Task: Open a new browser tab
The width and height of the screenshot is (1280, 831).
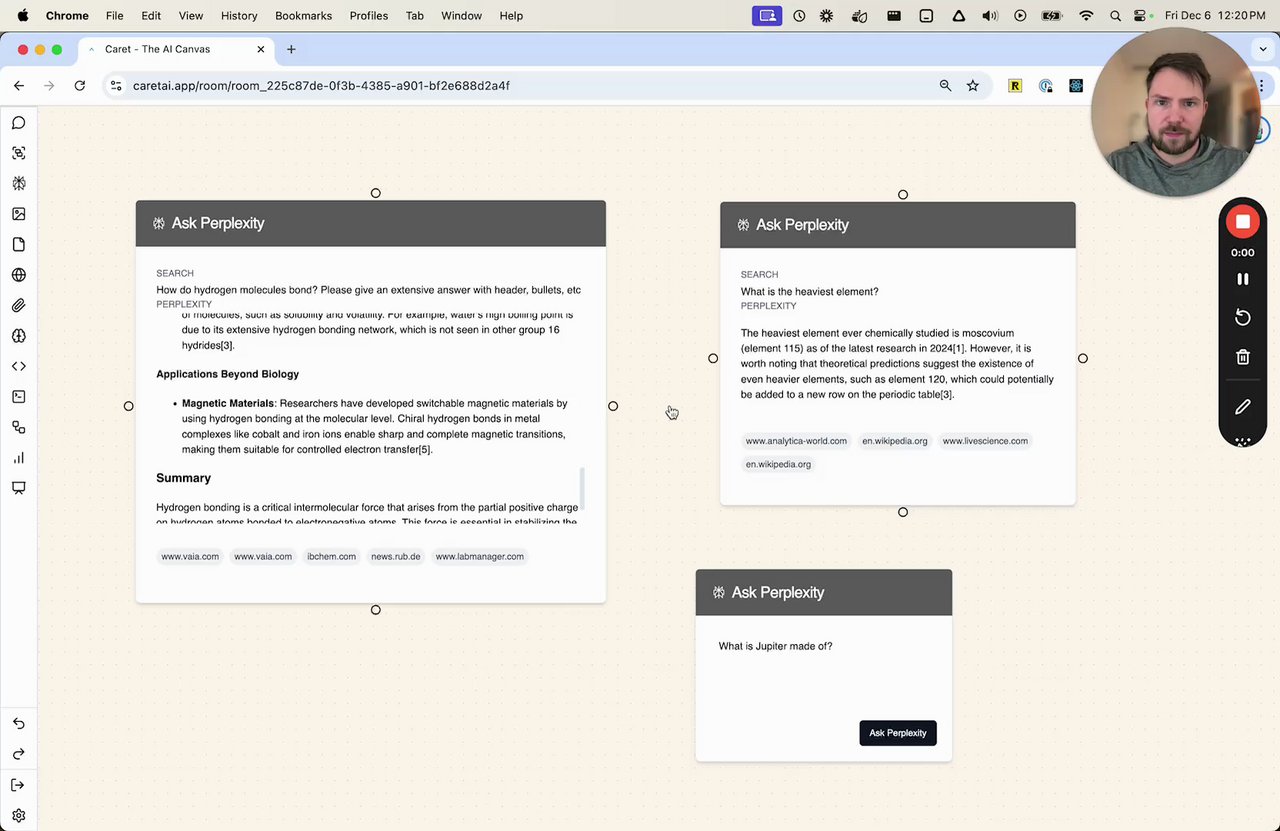Action: 291,49
